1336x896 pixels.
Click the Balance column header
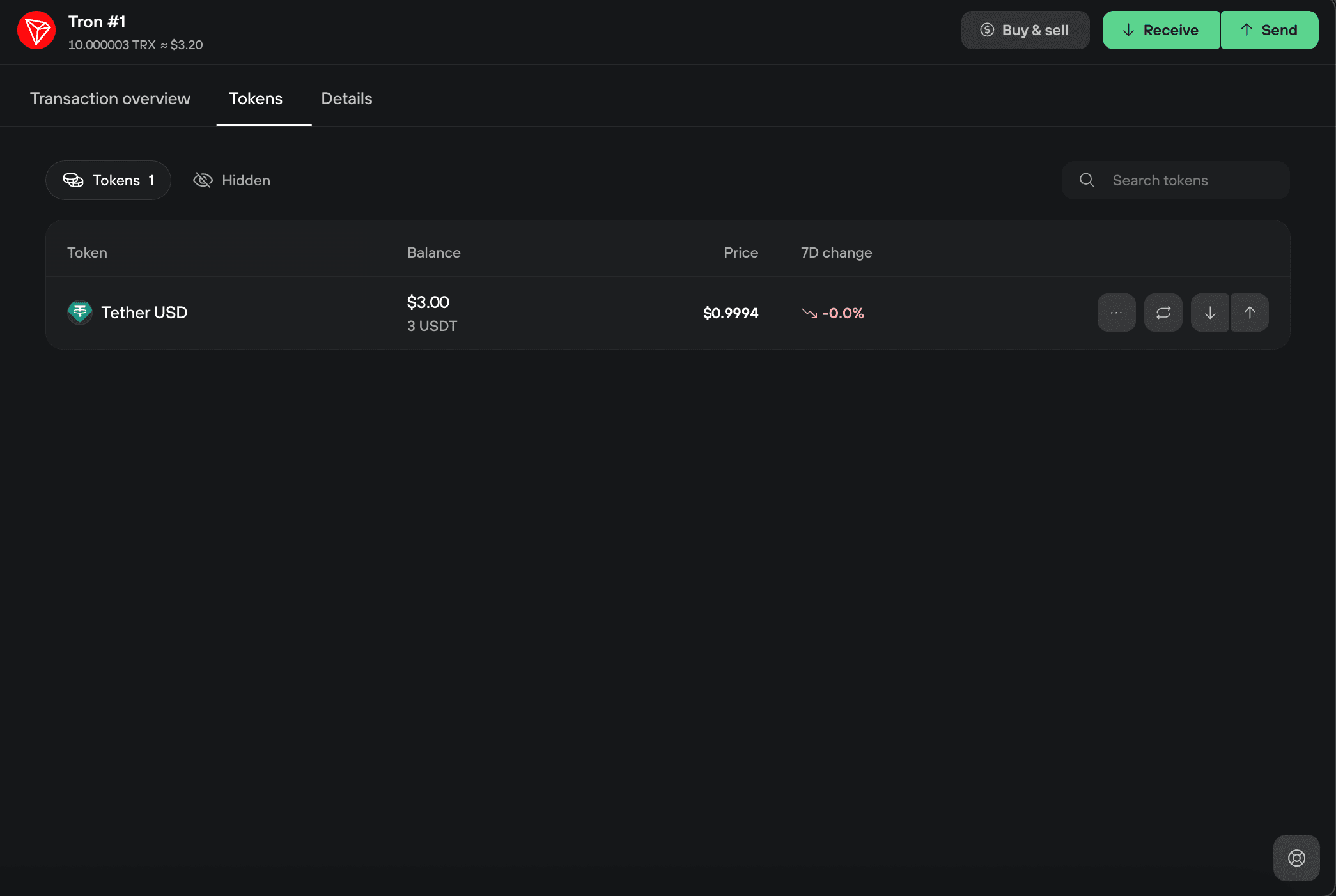point(433,252)
